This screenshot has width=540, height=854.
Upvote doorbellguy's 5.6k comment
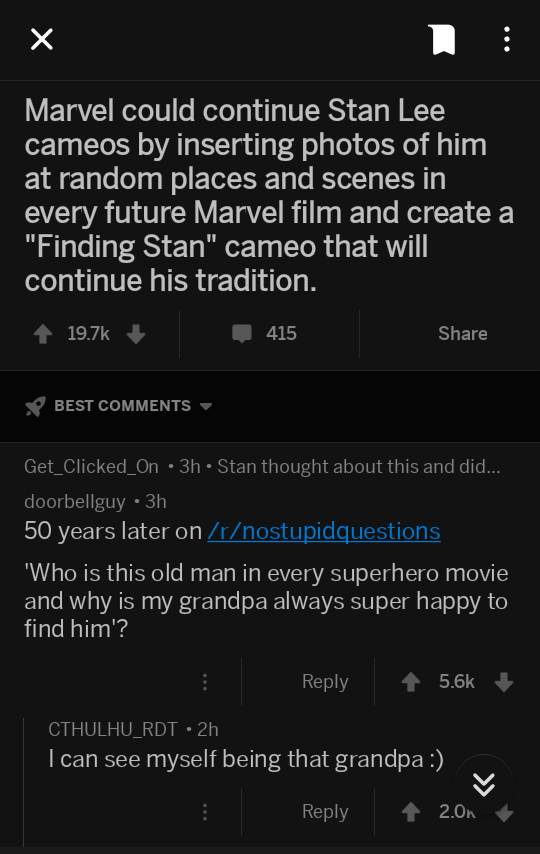[x=411, y=682]
